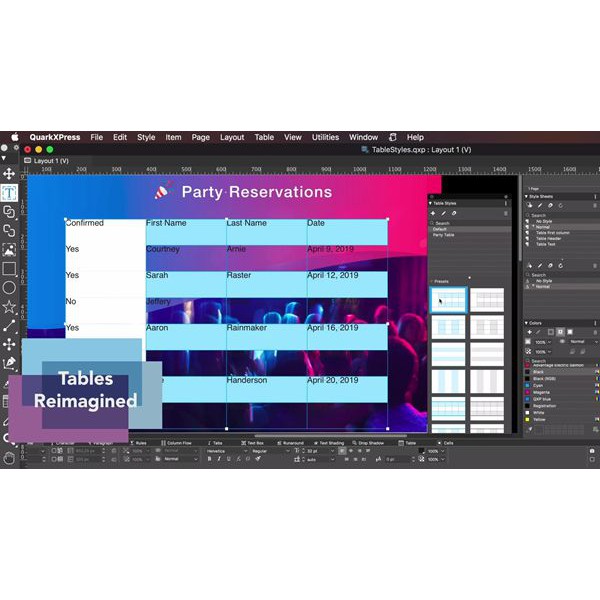Collapse the Presets section

coord(432,281)
